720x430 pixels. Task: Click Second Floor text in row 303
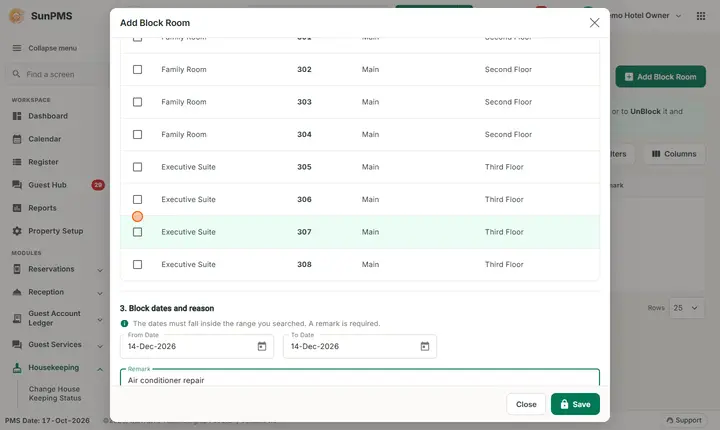click(x=508, y=102)
